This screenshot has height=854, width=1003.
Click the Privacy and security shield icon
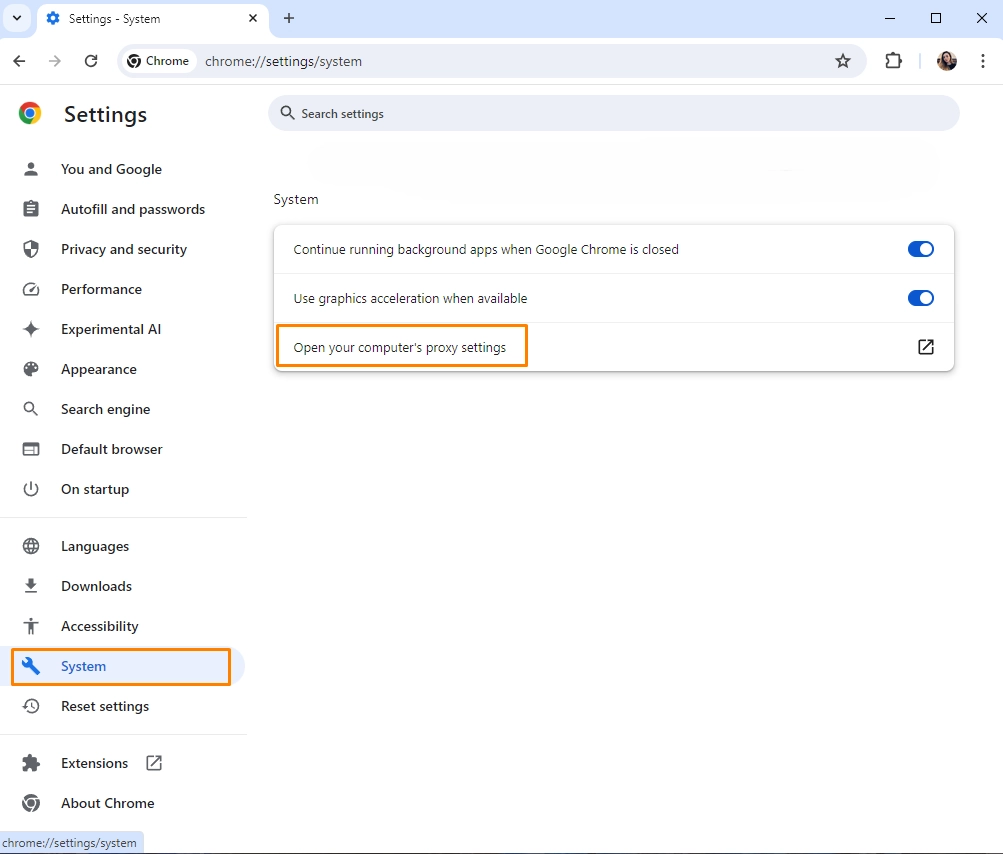[x=31, y=249]
